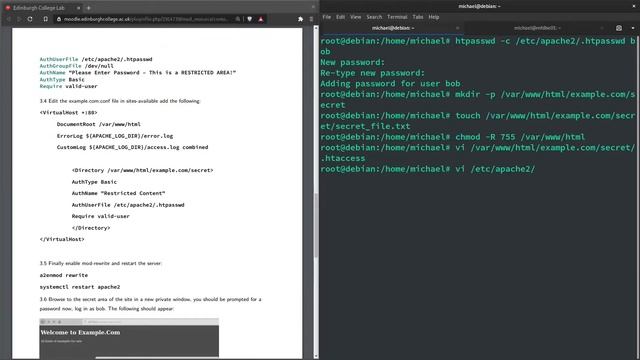Open the terminal Help menu
The width and height of the screenshot is (640, 360).
click(x=433, y=17)
